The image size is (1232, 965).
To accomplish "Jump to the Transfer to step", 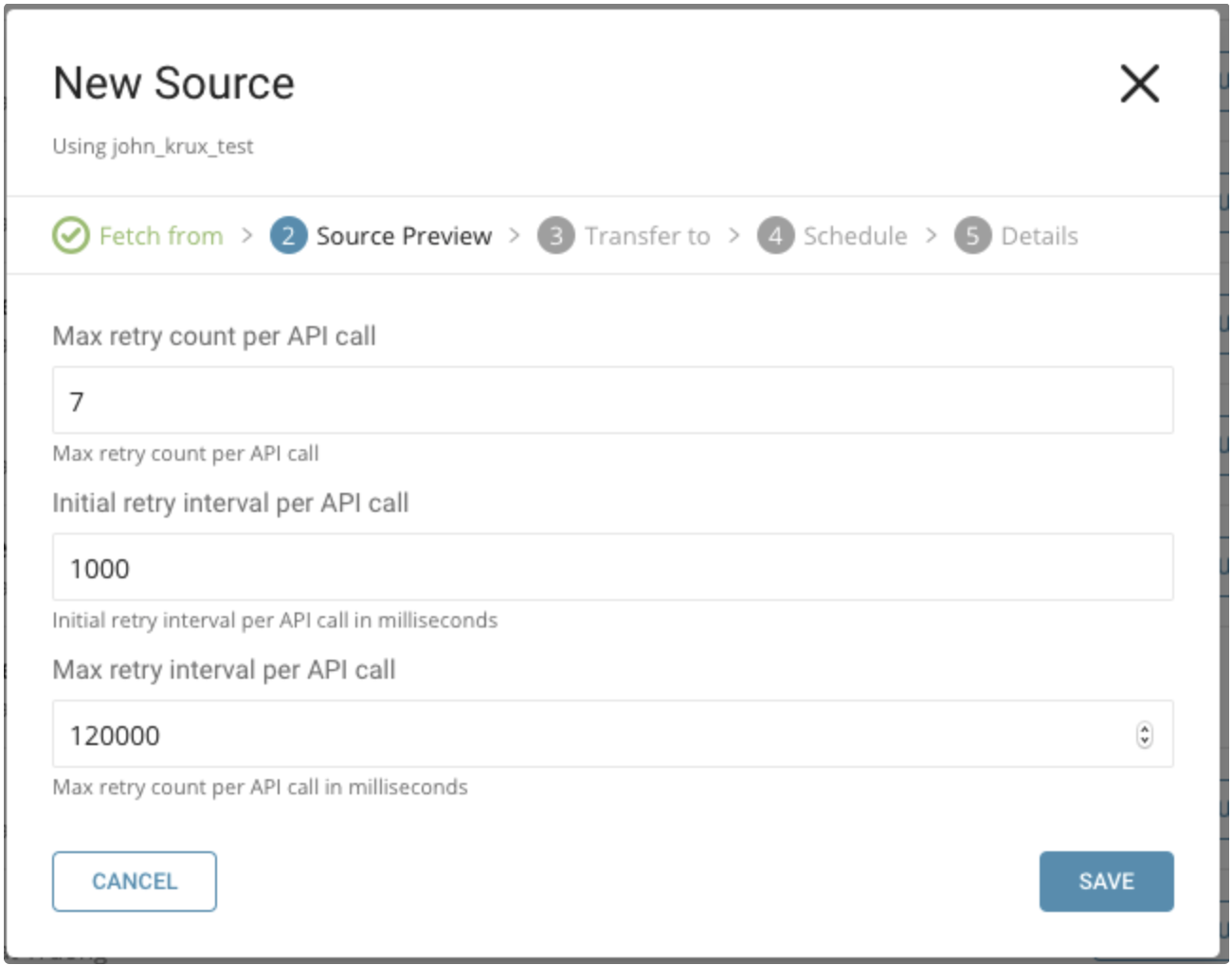I will pyautogui.click(x=647, y=235).
